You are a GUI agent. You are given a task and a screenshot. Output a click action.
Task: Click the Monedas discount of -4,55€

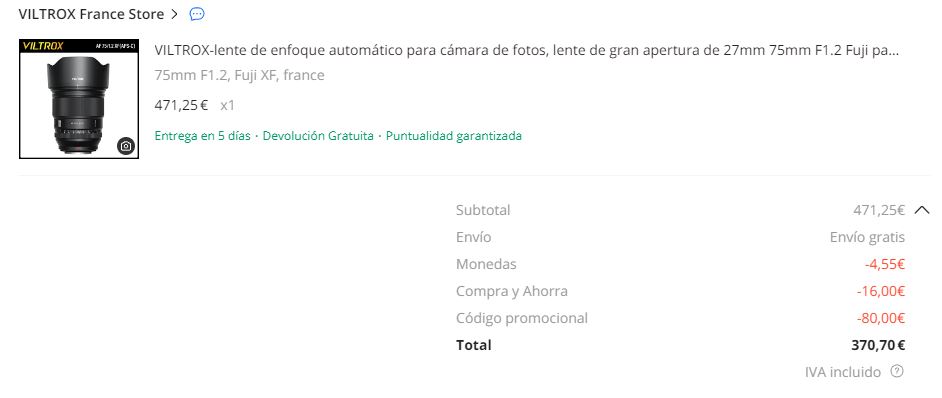tap(884, 264)
